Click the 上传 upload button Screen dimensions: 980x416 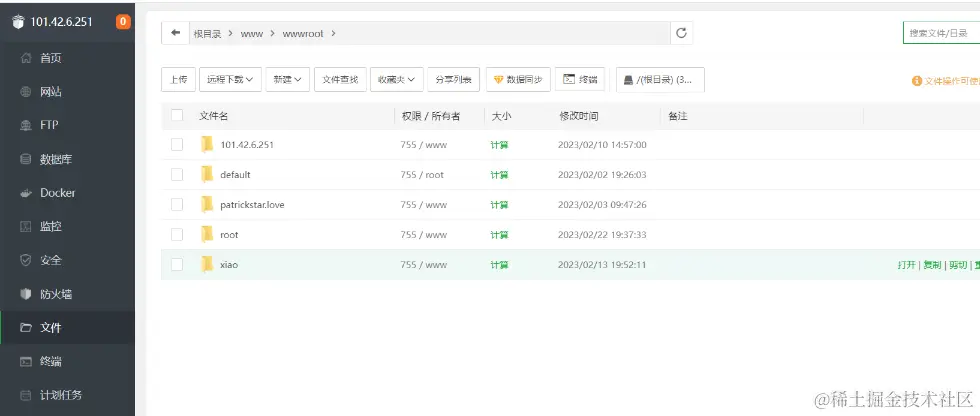coord(178,79)
